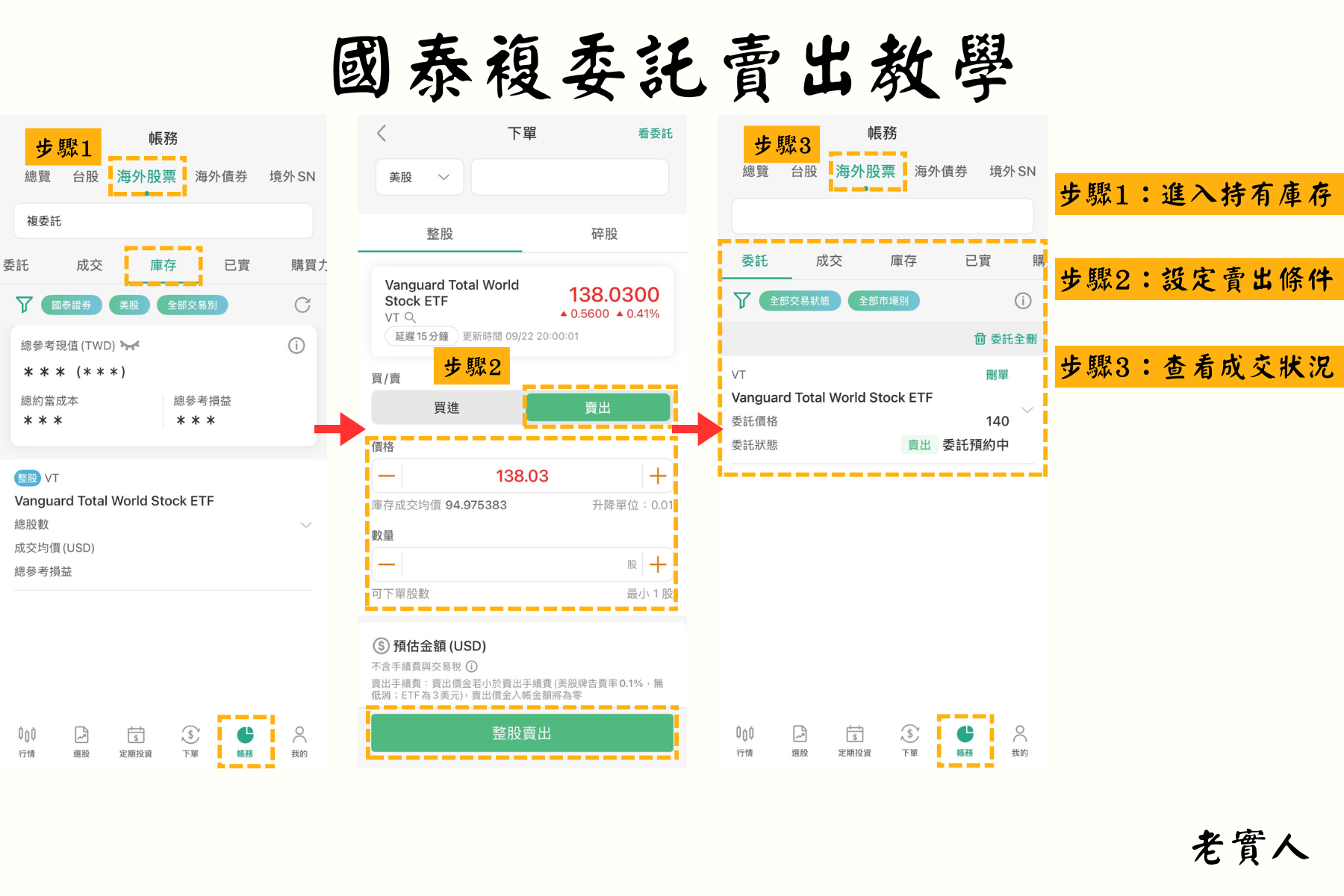1344x896 pixels.
Task: Select the 買進 toggle option
Action: click(x=447, y=408)
